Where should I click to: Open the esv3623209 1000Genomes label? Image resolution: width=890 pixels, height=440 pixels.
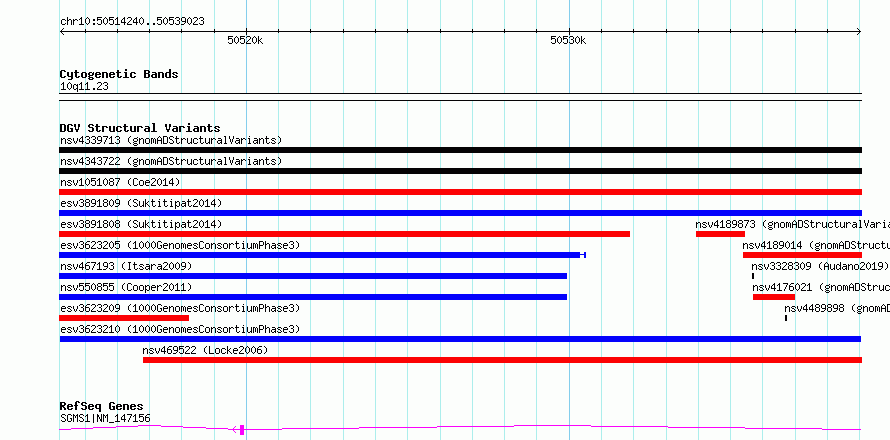coord(180,308)
